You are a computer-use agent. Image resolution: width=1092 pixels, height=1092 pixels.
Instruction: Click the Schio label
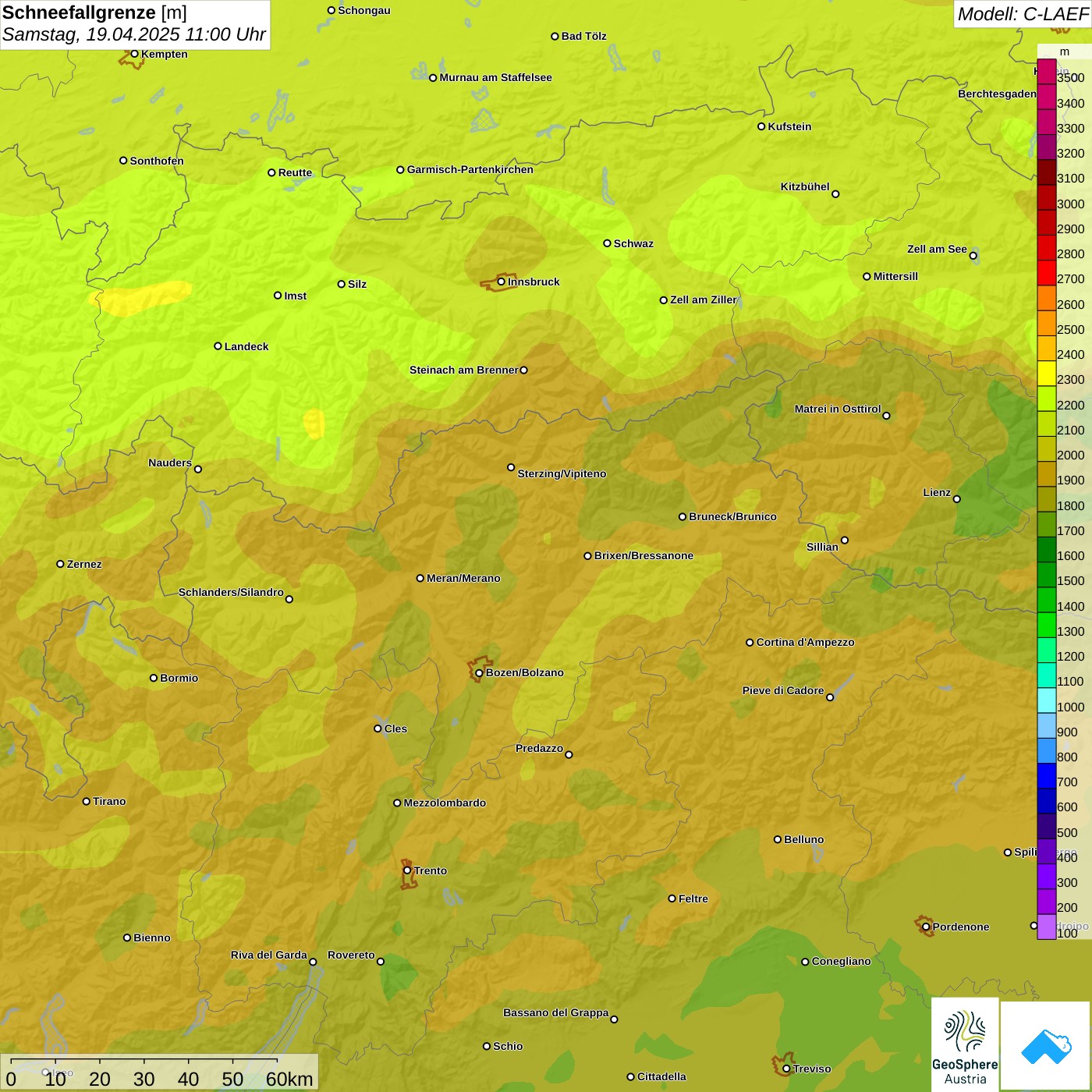point(508,1046)
